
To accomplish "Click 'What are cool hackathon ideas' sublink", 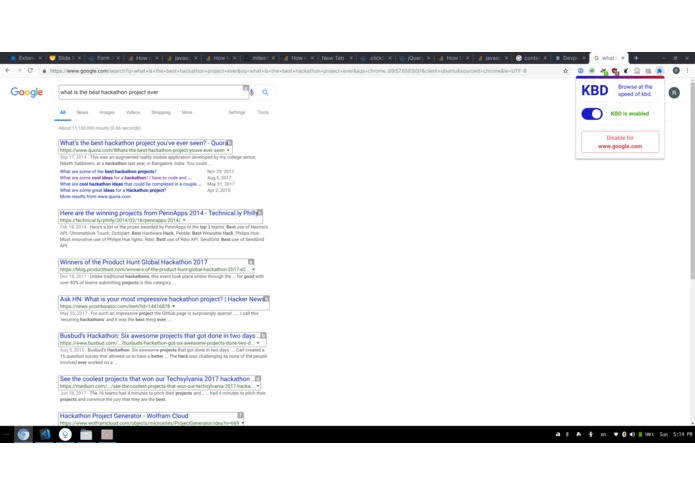I will [131, 184].
